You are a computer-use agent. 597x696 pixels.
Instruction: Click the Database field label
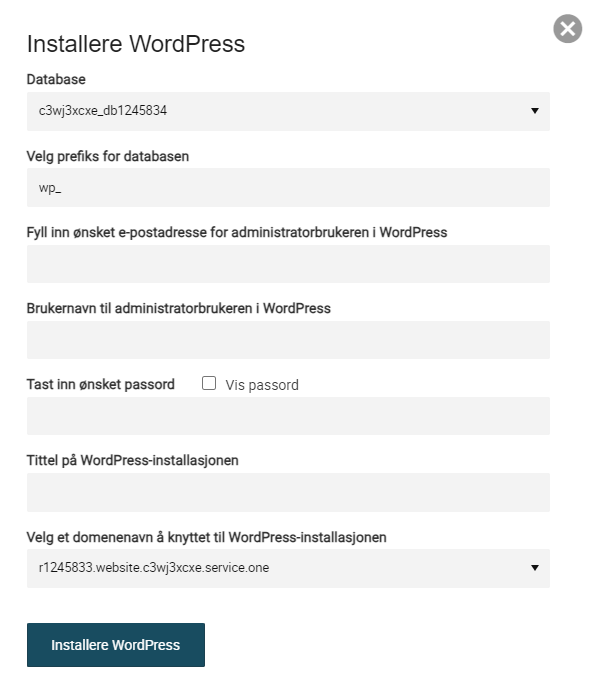tap(56, 79)
